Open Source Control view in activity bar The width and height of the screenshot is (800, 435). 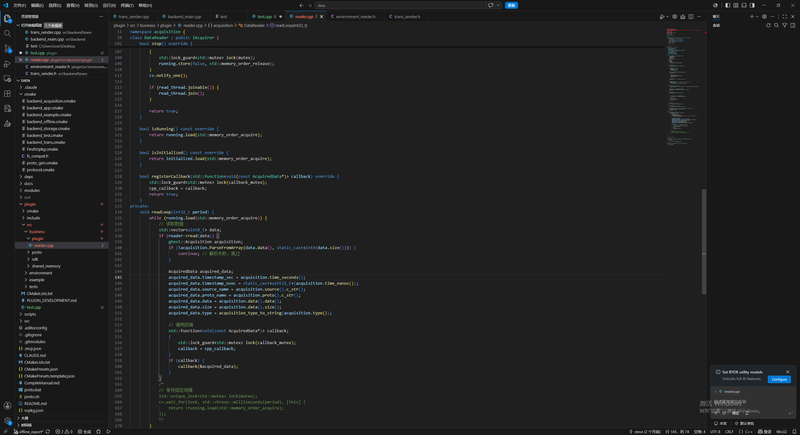coord(7,48)
